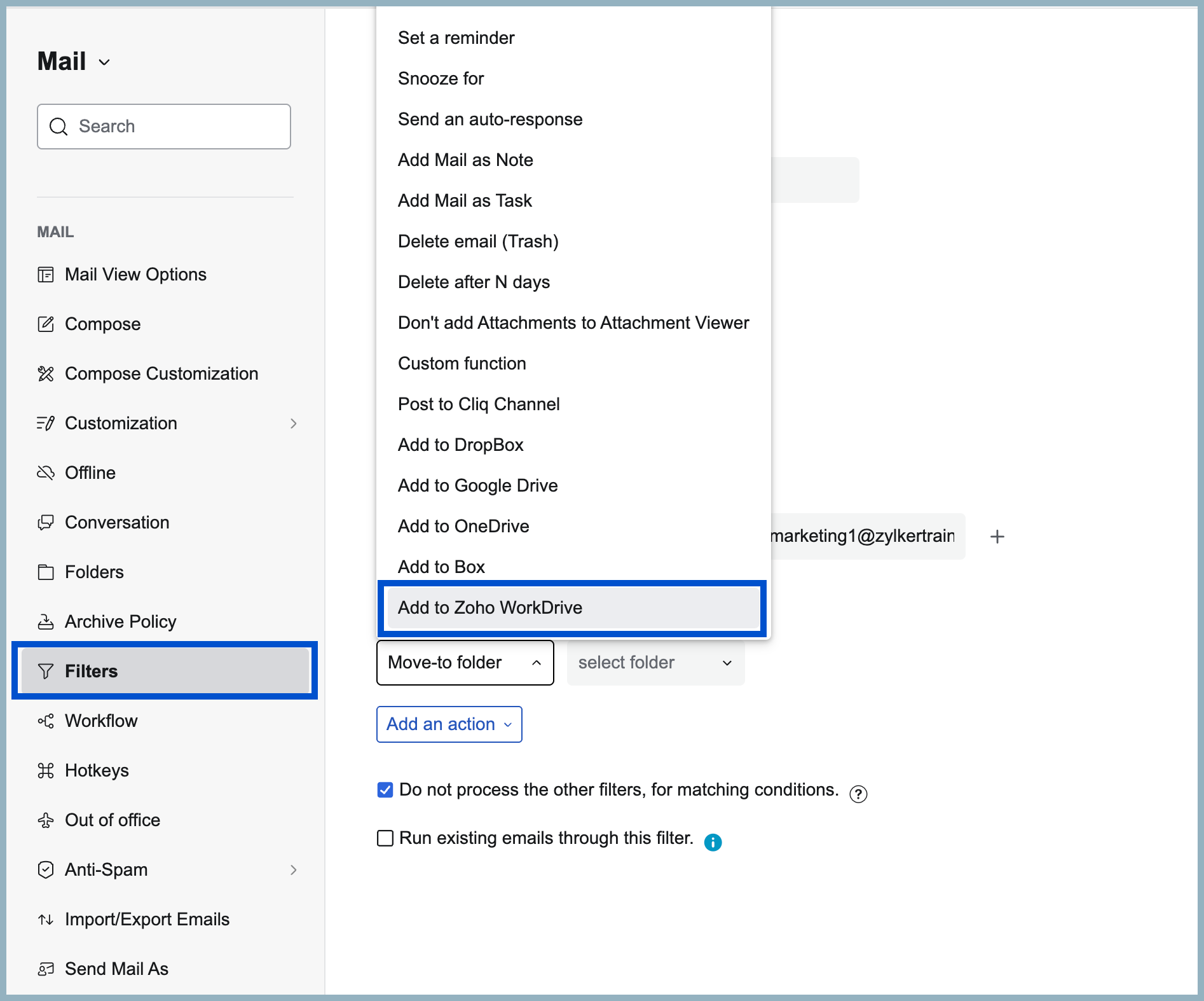
Task: Click the plus icon beside the email address
Action: (x=997, y=537)
